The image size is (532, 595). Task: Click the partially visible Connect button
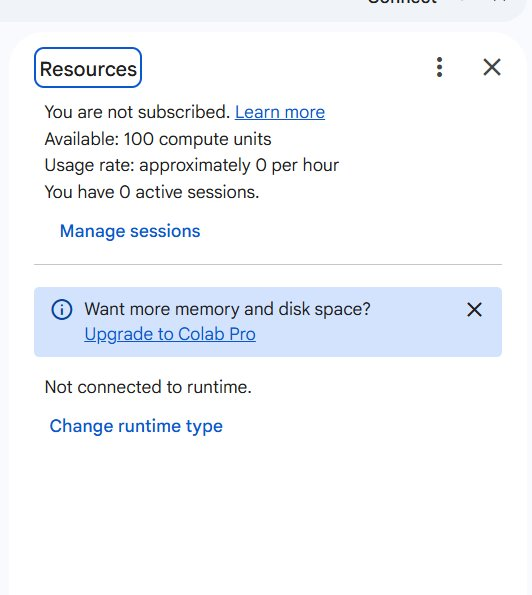402,2
